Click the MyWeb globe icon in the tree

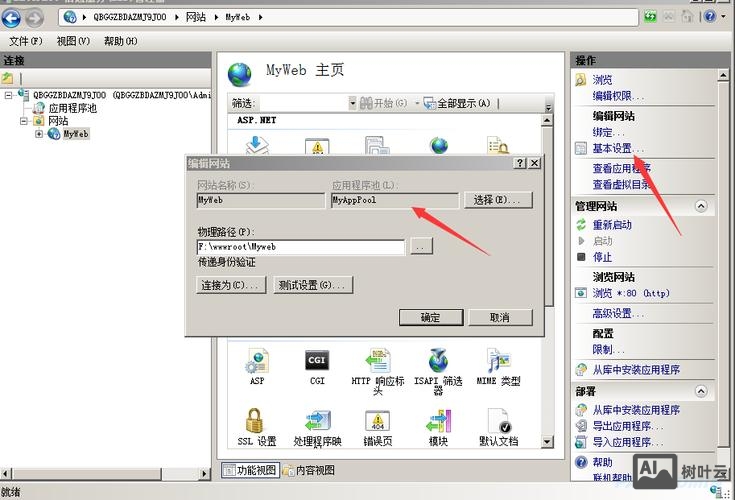(x=54, y=134)
